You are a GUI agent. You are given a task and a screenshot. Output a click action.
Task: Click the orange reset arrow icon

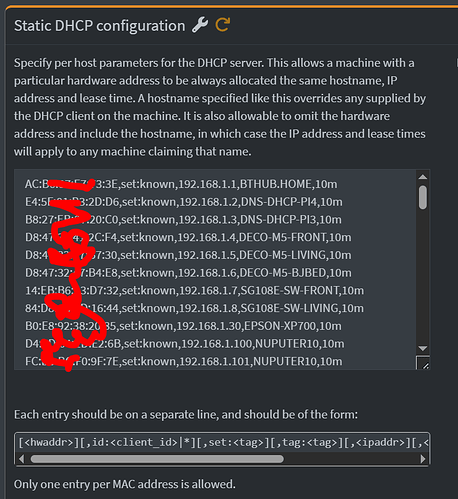tap(223, 25)
